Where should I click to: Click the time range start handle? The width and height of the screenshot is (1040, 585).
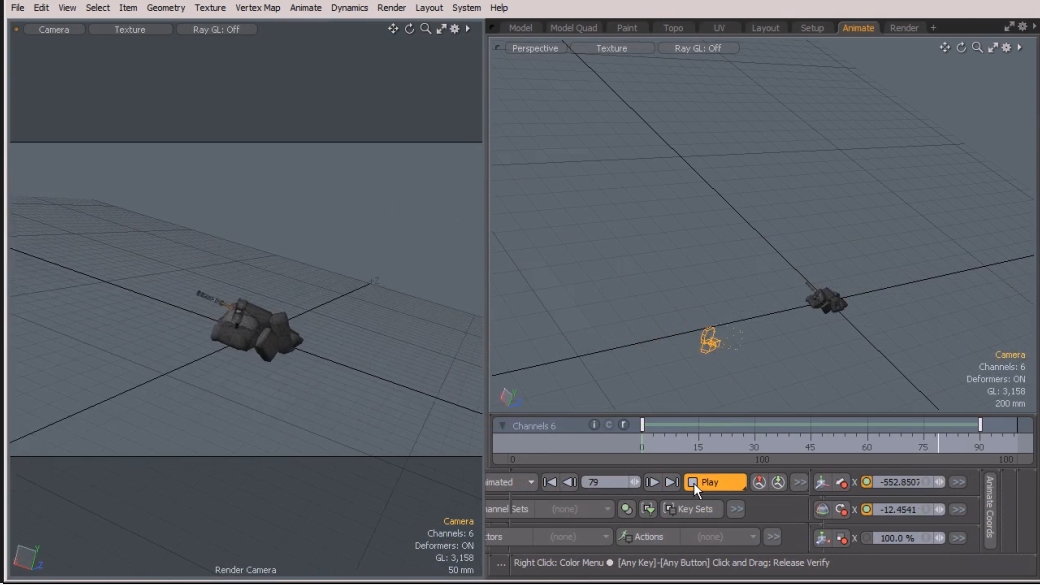pos(642,424)
